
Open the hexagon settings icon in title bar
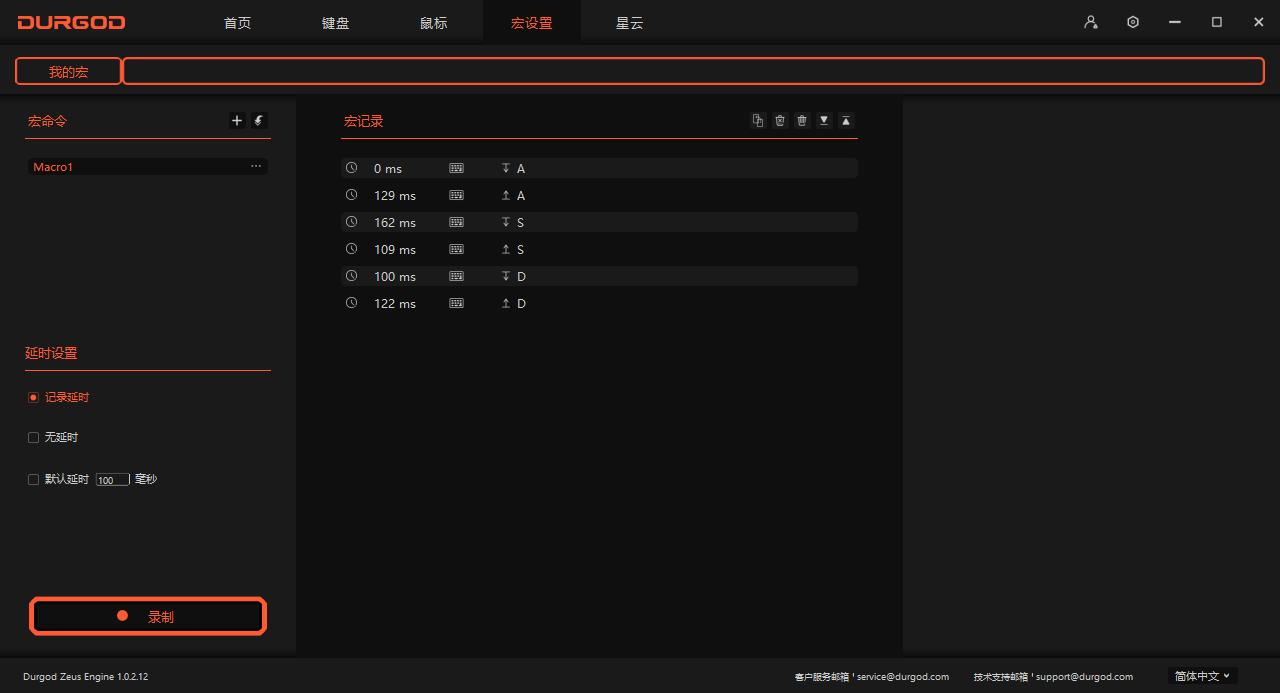tap(1133, 22)
